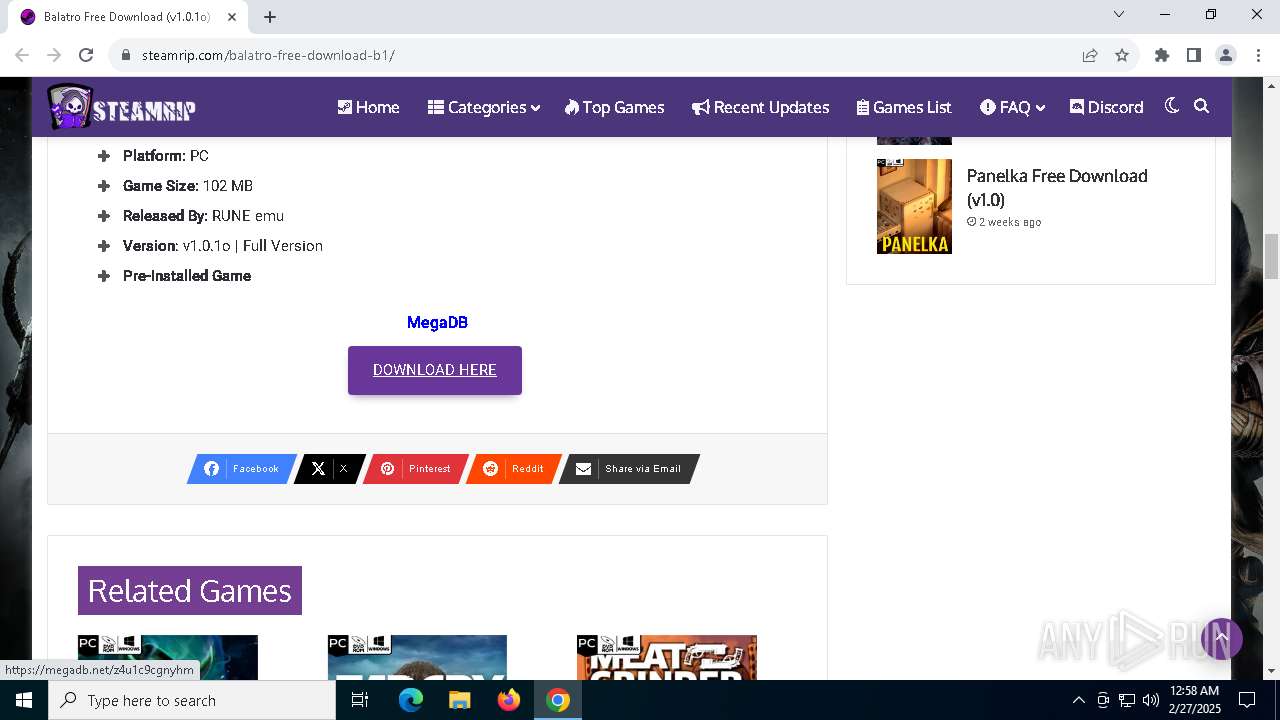Click Share via Email button
Image resolution: width=1280 pixels, height=720 pixels.
tap(629, 469)
